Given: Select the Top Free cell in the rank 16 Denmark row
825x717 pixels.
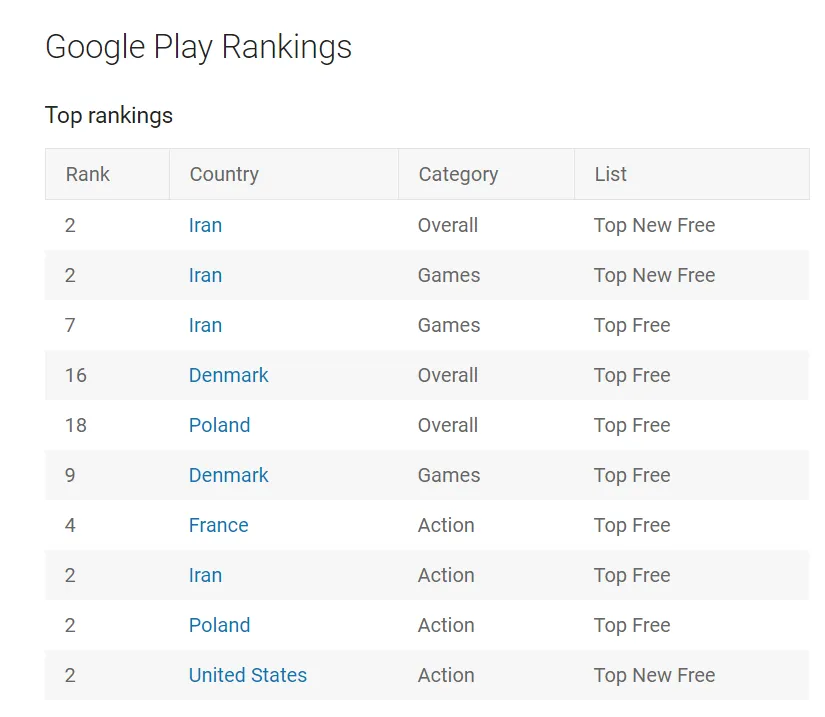Looking at the screenshot, I should (x=632, y=375).
